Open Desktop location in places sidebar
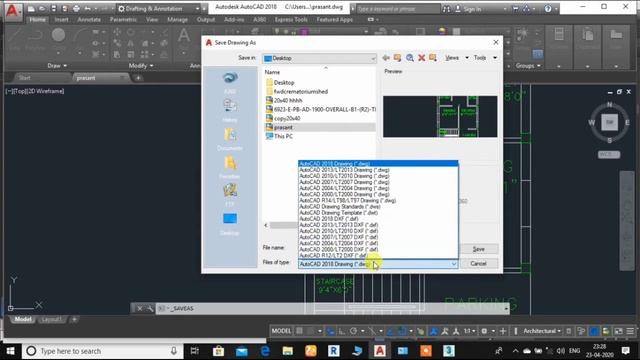Image resolution: width=640 pixels, height=360 pixels. click(230, 224)
